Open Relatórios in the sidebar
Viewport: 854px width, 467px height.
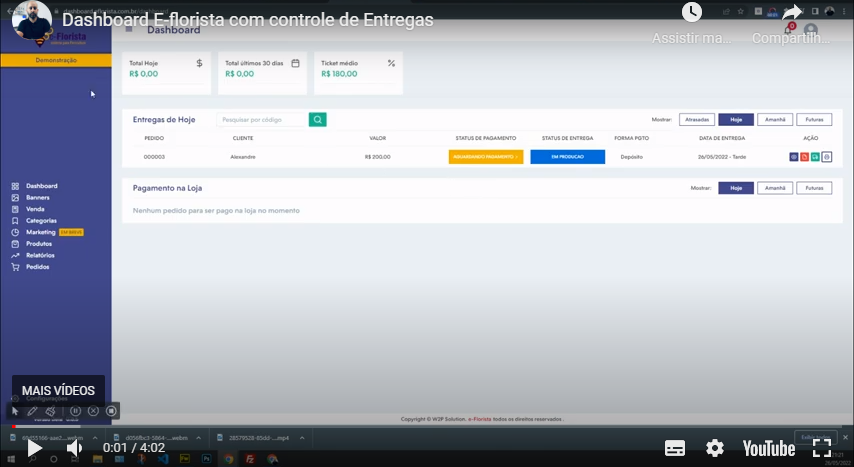(40, 256)
